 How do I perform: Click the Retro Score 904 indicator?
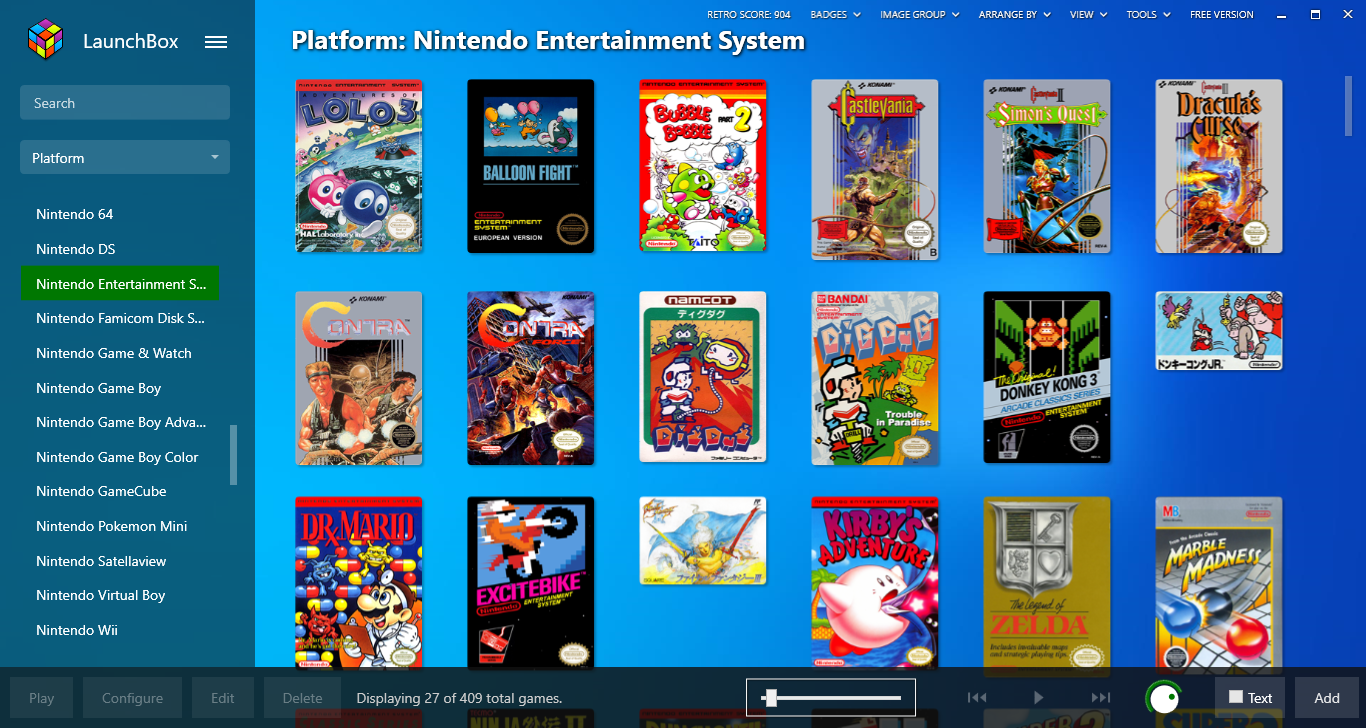tap(749, 15)
